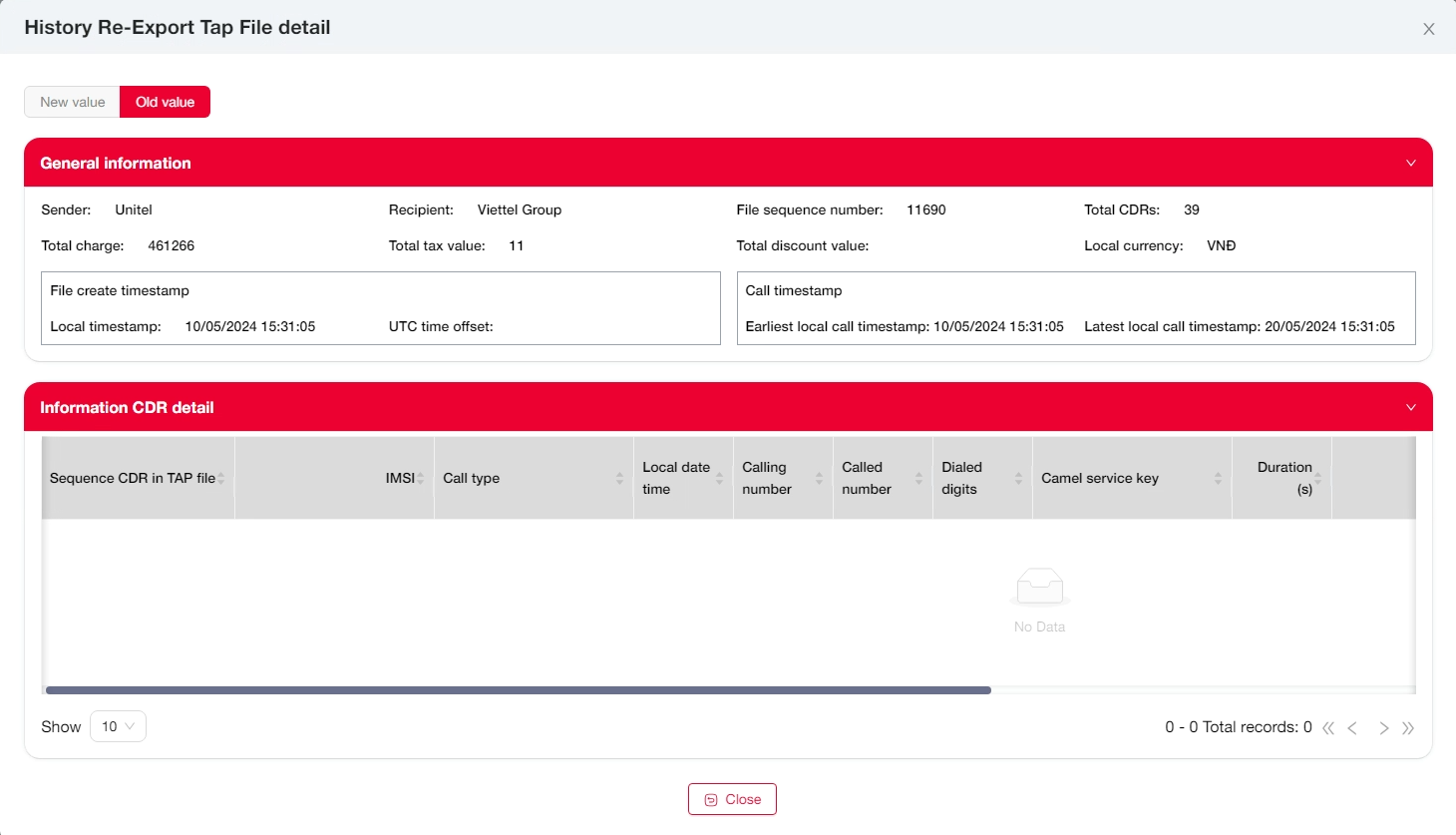Go to the previous page
The image size is (1456, 835).
coord(1352,728)
